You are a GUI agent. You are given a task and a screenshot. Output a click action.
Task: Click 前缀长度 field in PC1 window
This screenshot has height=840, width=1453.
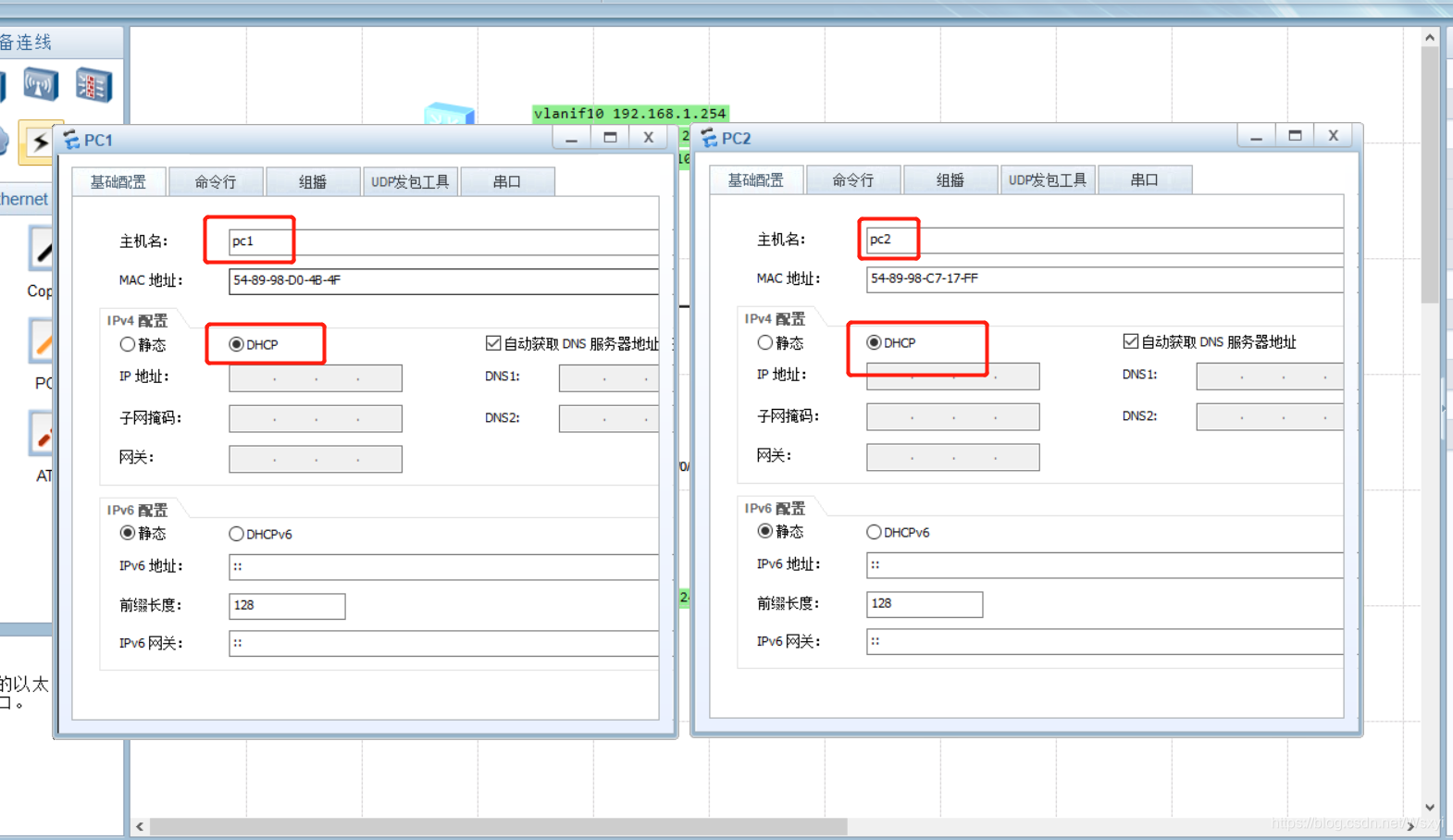[x=287, y=606]
